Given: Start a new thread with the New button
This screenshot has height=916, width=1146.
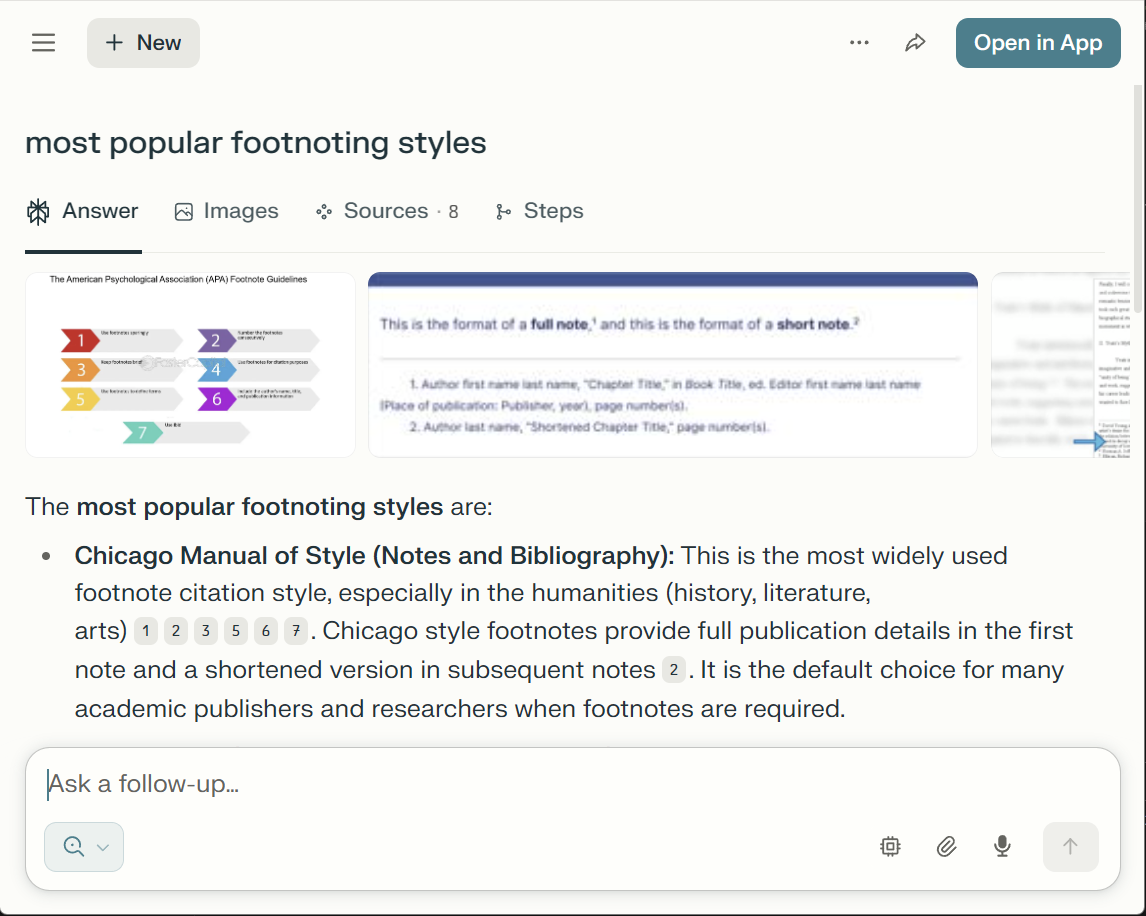Looking at the screenshot, I should [x=143, y=42].
